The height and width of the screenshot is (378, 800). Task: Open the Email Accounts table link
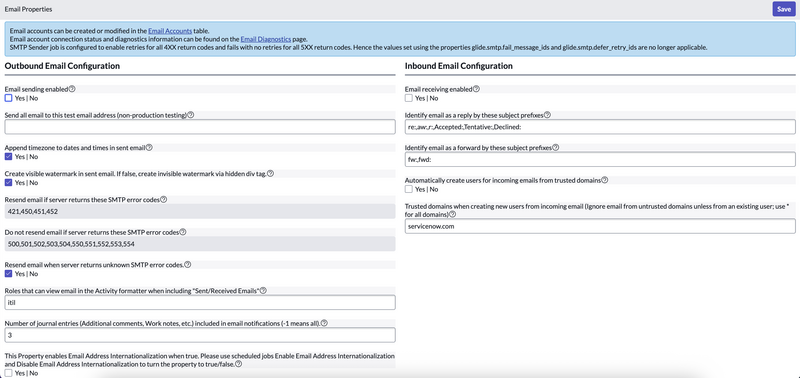(x=170, y=31)
